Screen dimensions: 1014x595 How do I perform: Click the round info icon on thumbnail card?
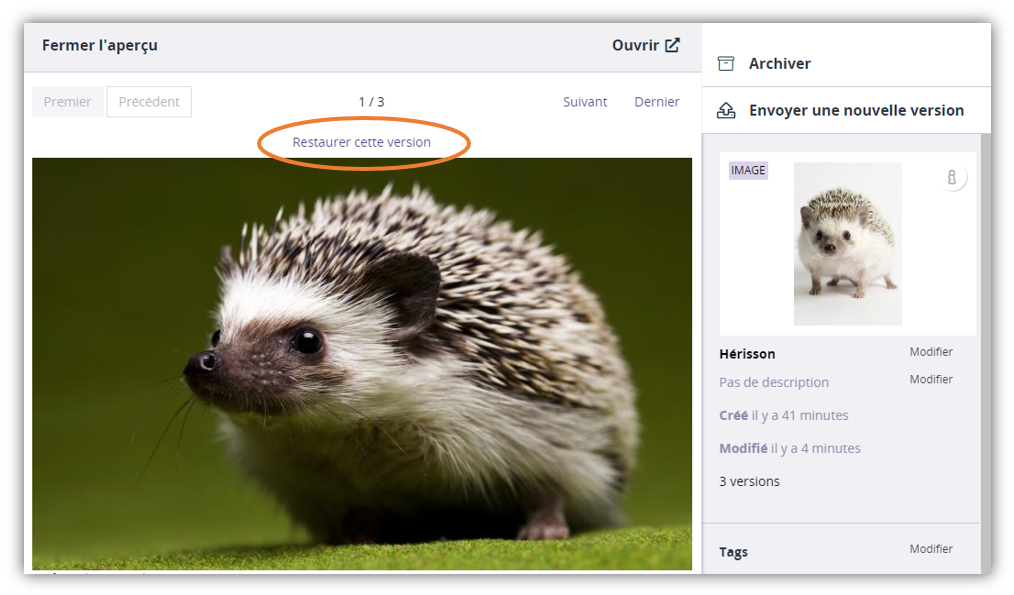(952, 177)
